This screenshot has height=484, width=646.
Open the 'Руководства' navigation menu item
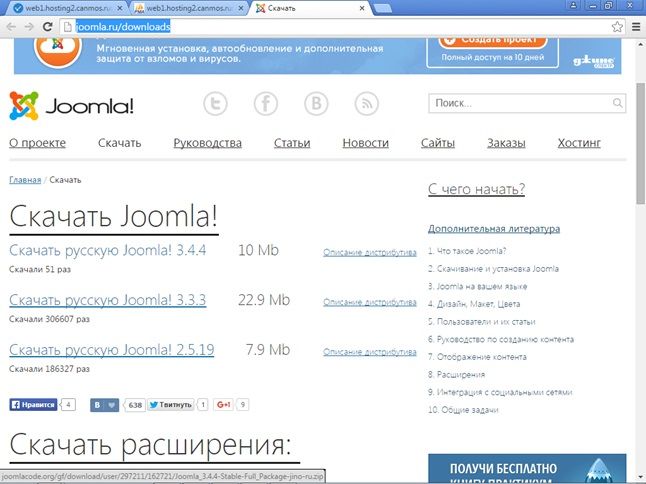pos(207,143)
